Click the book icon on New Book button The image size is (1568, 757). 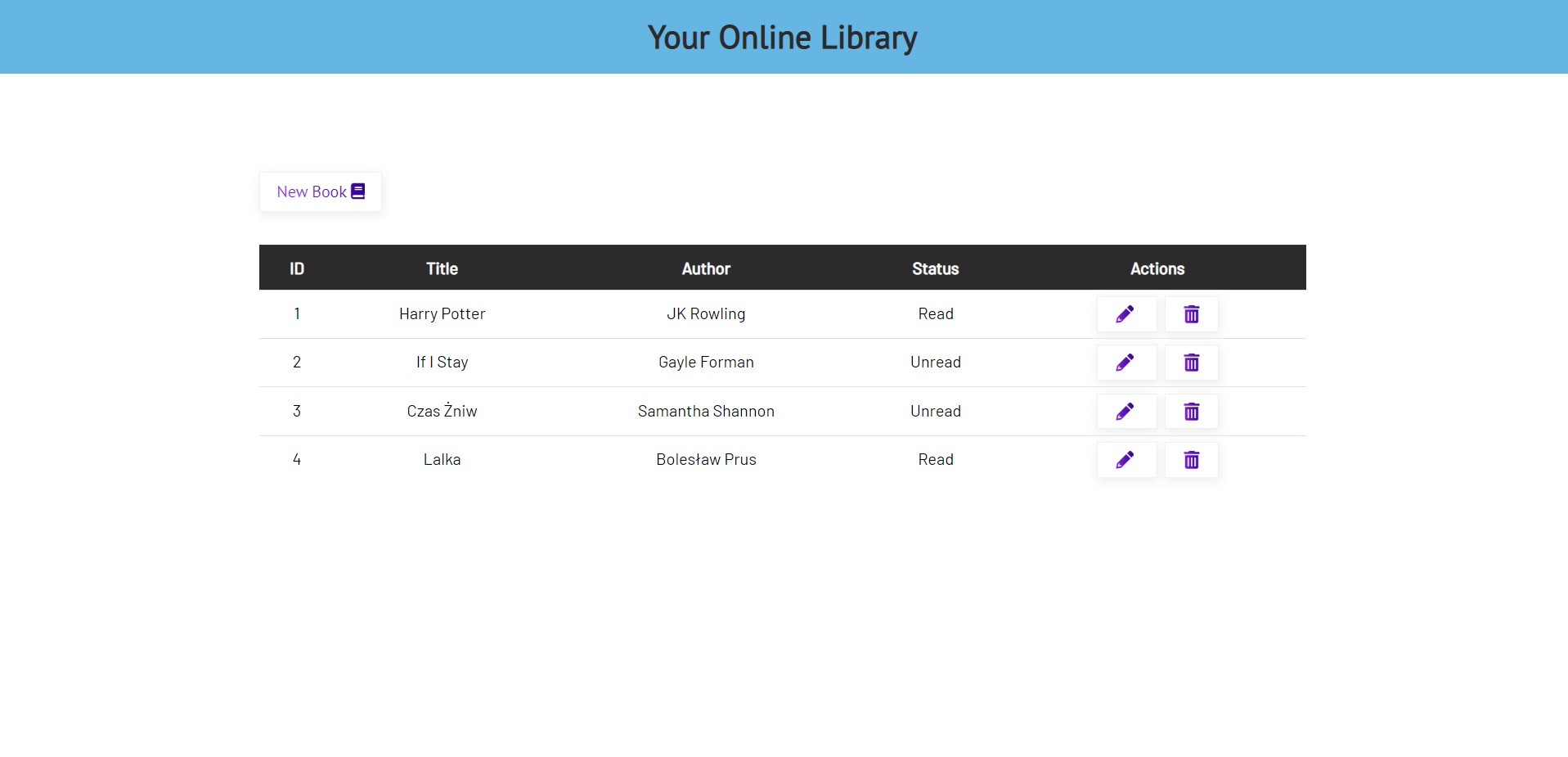pyautogui.click(x=357, y=191)
